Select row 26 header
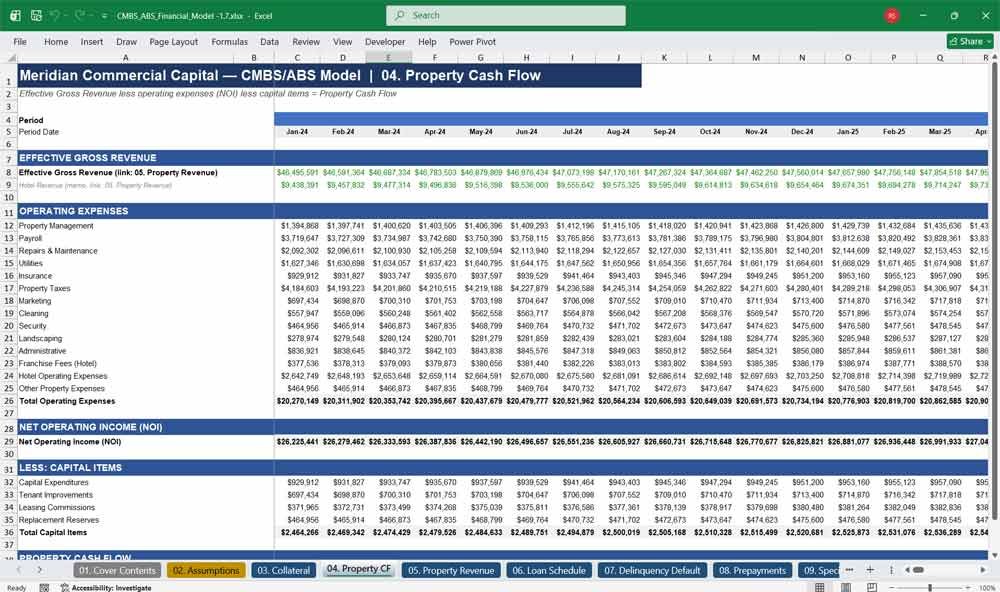 tap(9, 401)
